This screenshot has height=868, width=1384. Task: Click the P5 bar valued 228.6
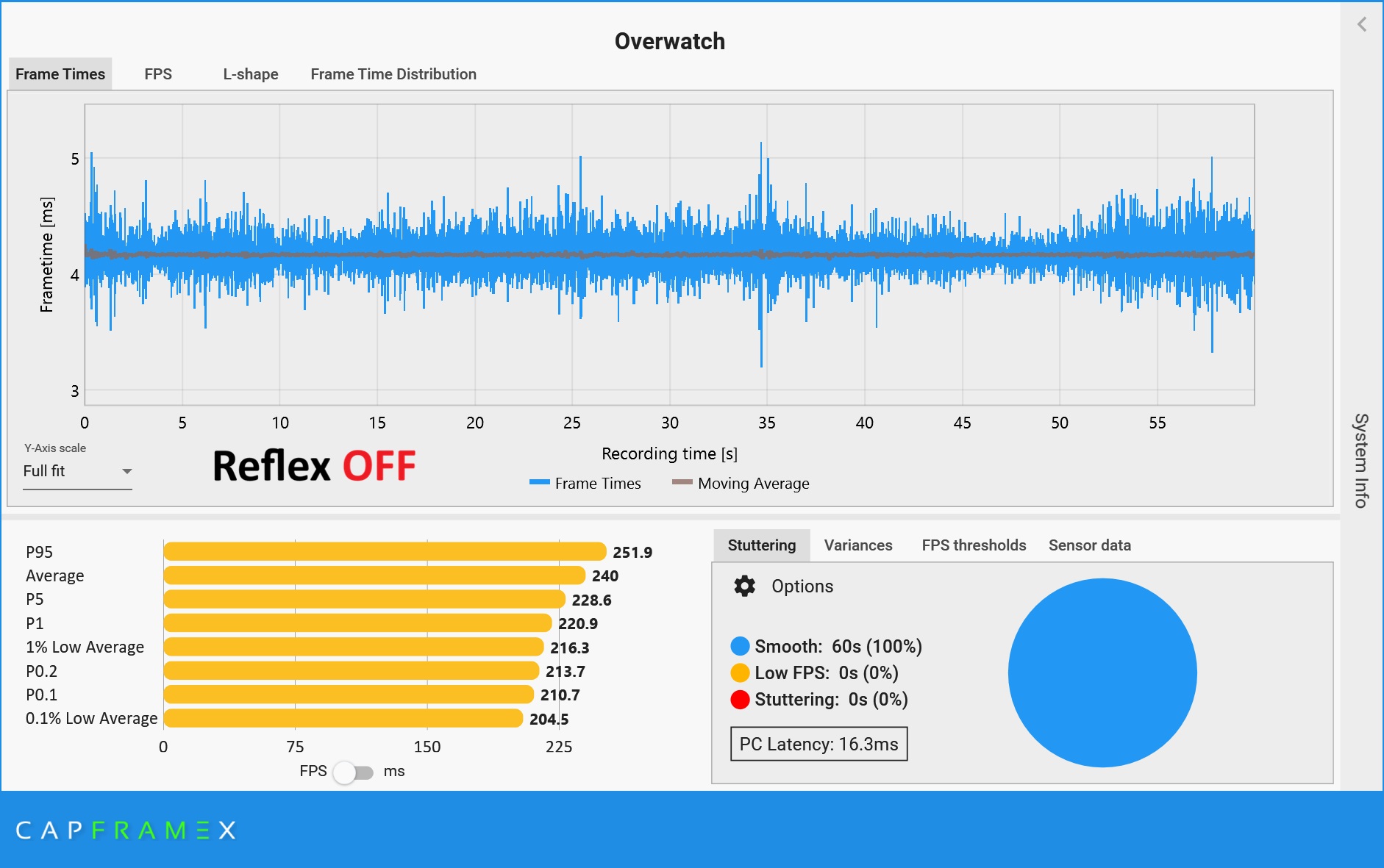pyautogui.click(x=365, y=599)
